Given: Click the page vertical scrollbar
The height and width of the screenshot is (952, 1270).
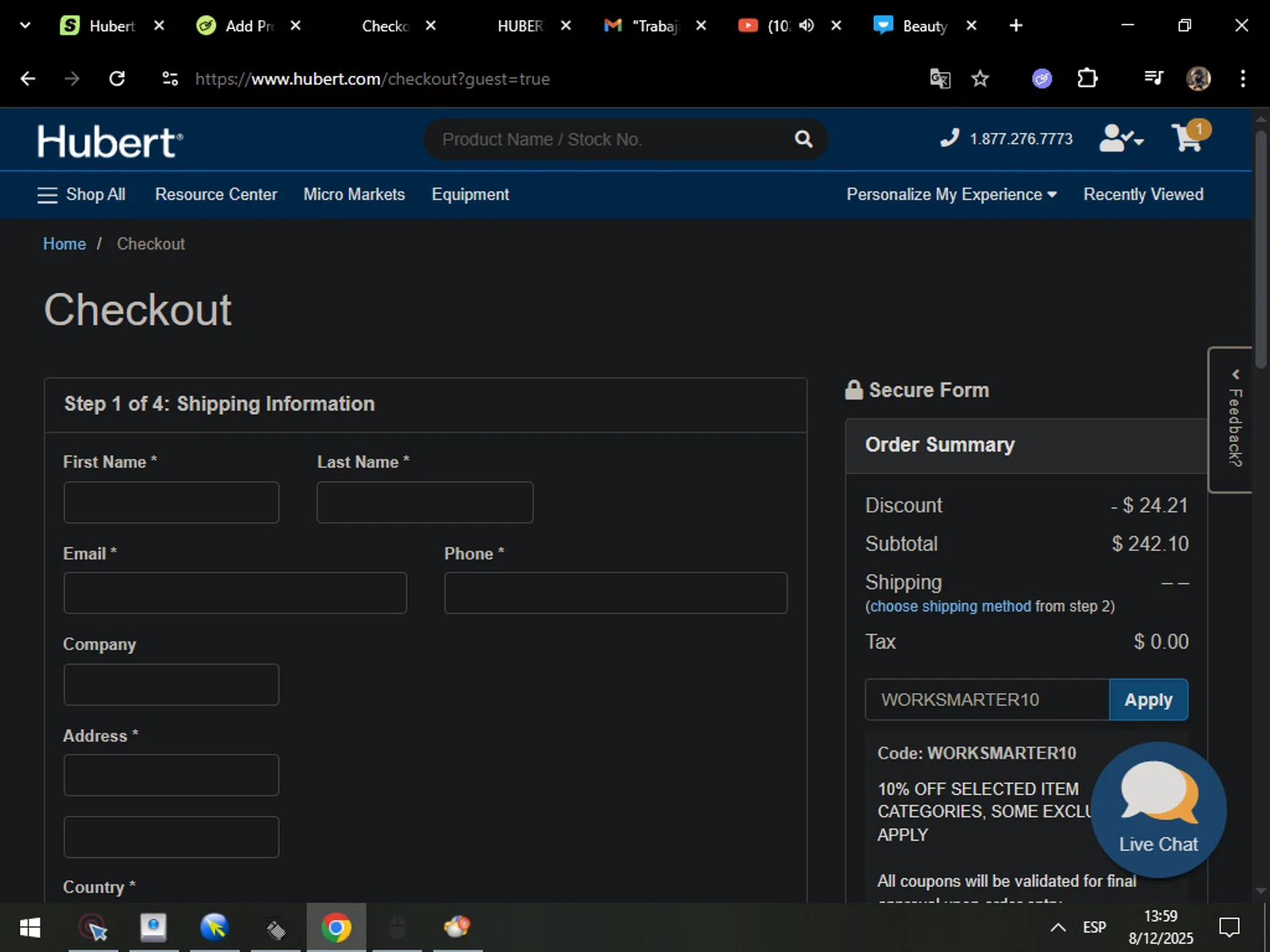Looking at the screenshot, I should tap(1261, 250).
